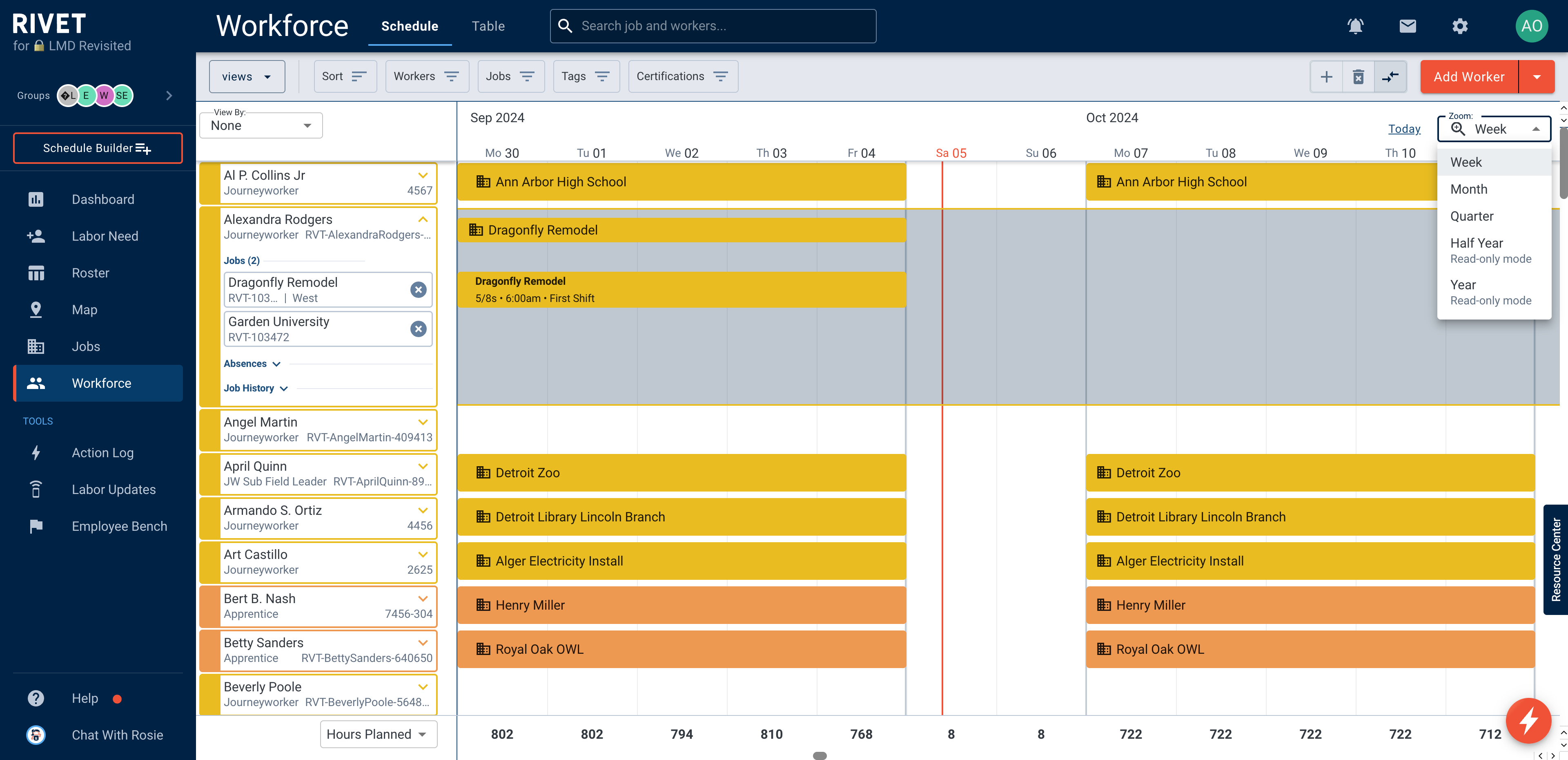The height and width of the screenshot is (760, 1568).
Task: Go to Labor Need in sidebar
Action: pos(98,236)
